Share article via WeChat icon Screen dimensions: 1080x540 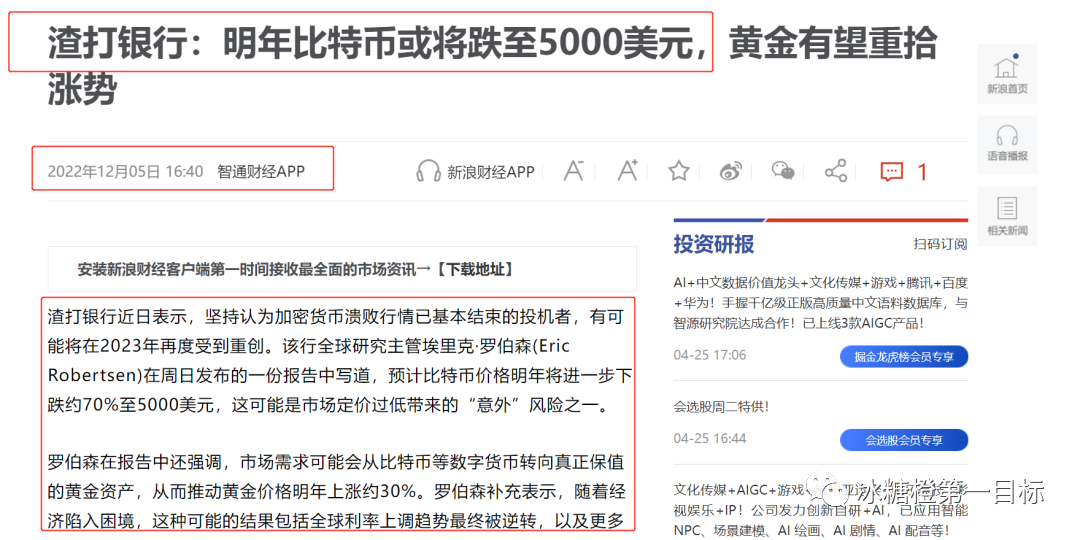[x=783, y=171]
